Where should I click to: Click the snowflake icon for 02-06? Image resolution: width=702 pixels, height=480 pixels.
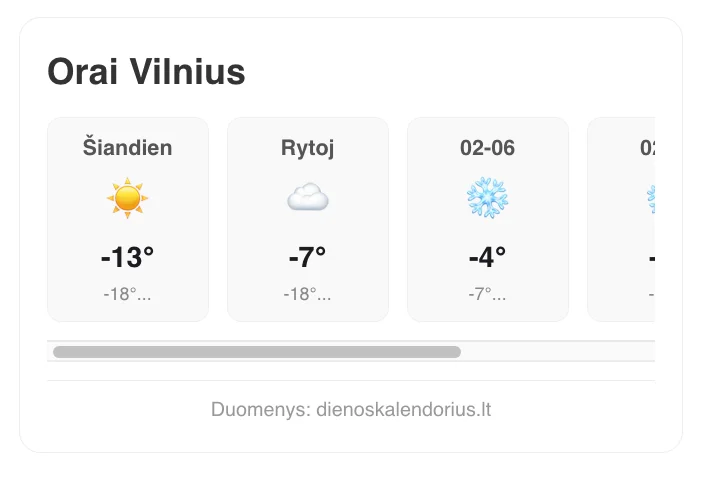point(488,199)
